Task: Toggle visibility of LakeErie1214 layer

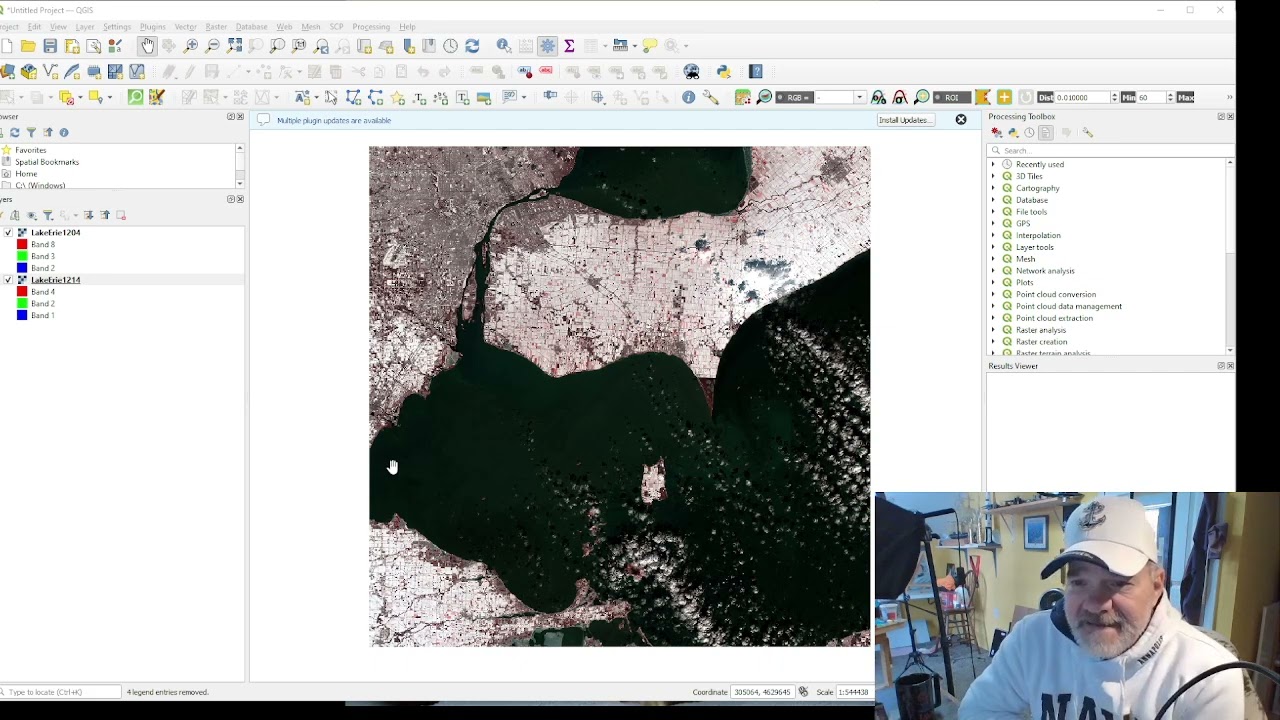Action: point(8,280)
